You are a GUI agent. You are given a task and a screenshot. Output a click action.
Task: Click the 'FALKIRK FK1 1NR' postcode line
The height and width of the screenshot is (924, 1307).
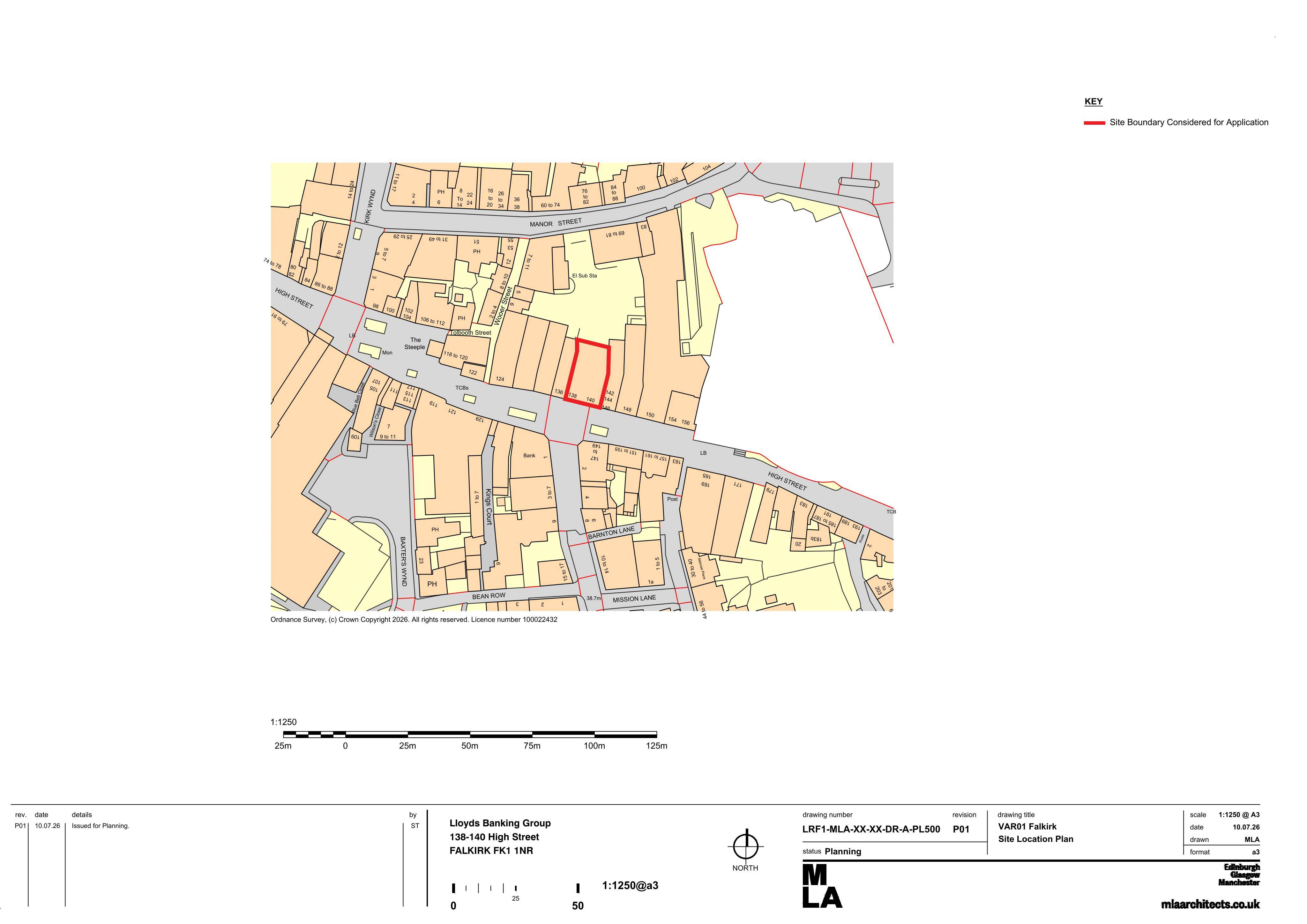[x=491, y=851]
